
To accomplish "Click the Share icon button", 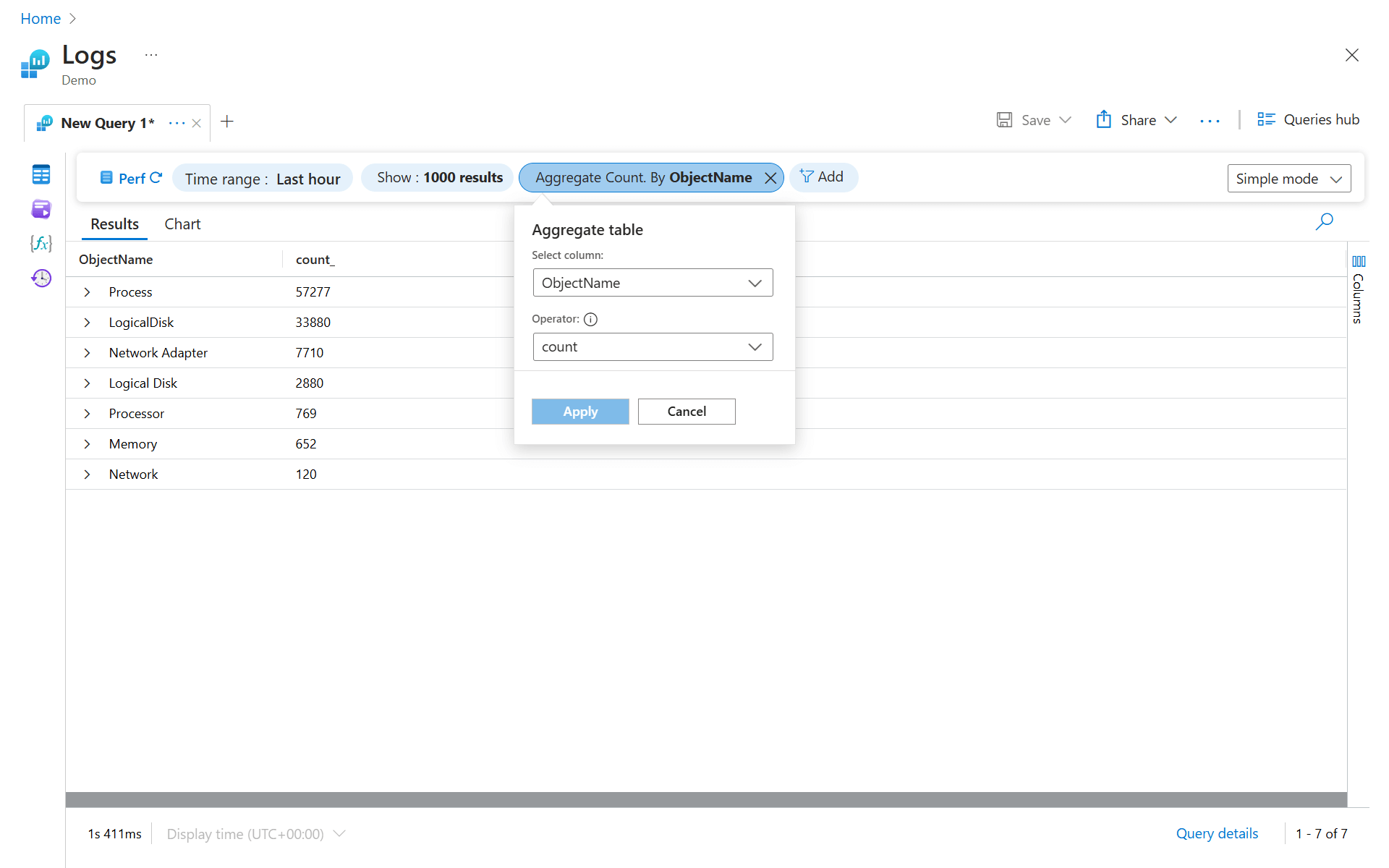I will (x=1103, y=120).
